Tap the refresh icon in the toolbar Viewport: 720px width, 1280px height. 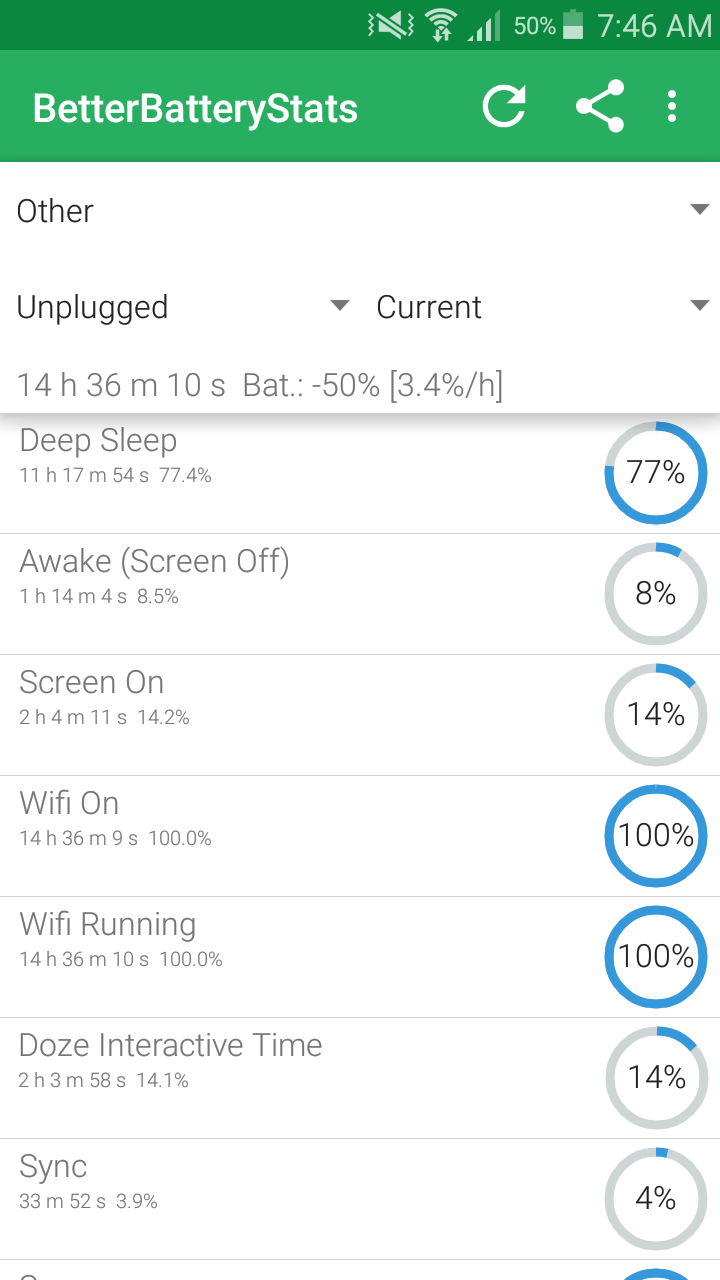pyautogui.click(x=504, y=107)
